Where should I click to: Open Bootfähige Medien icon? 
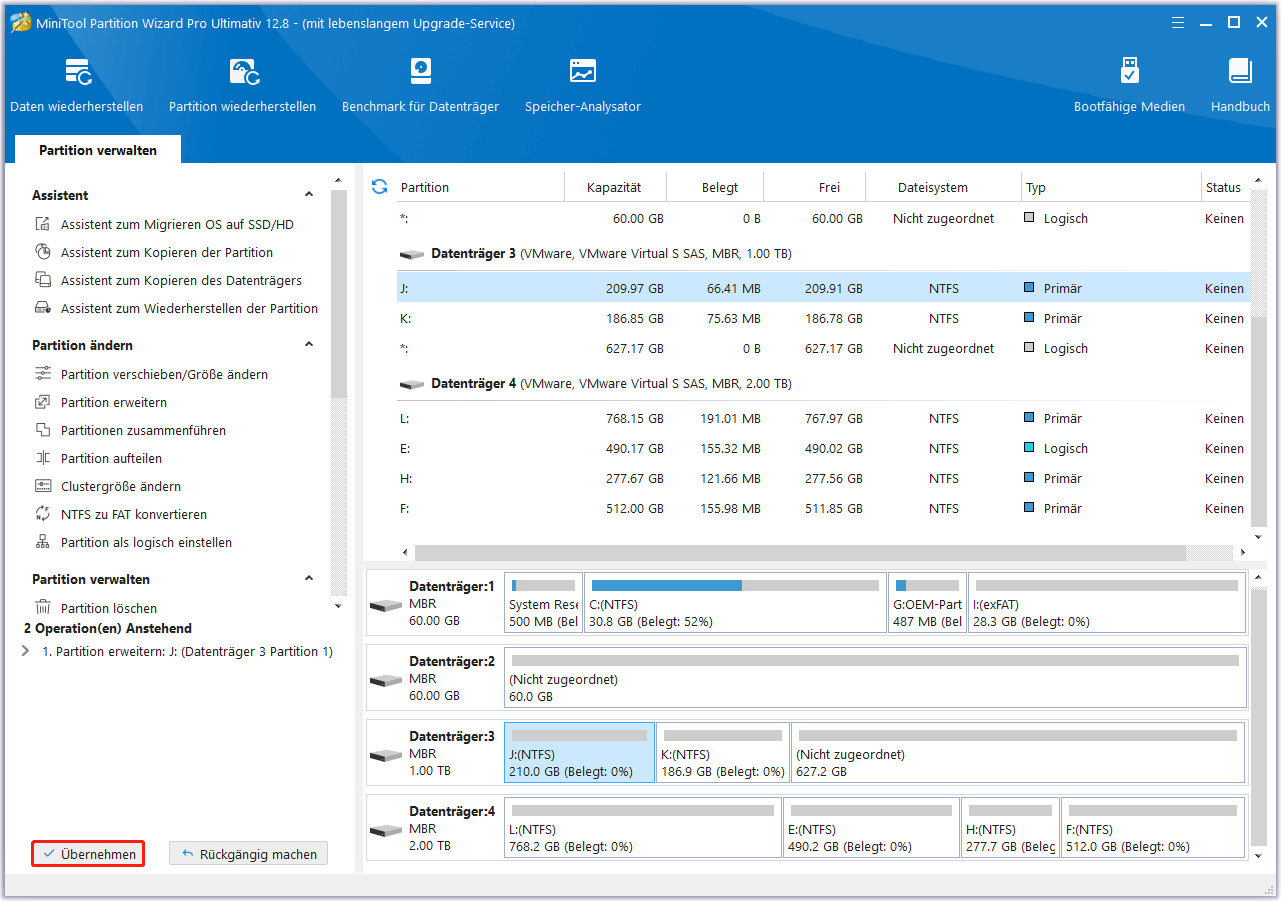(x=1129, y=72)
